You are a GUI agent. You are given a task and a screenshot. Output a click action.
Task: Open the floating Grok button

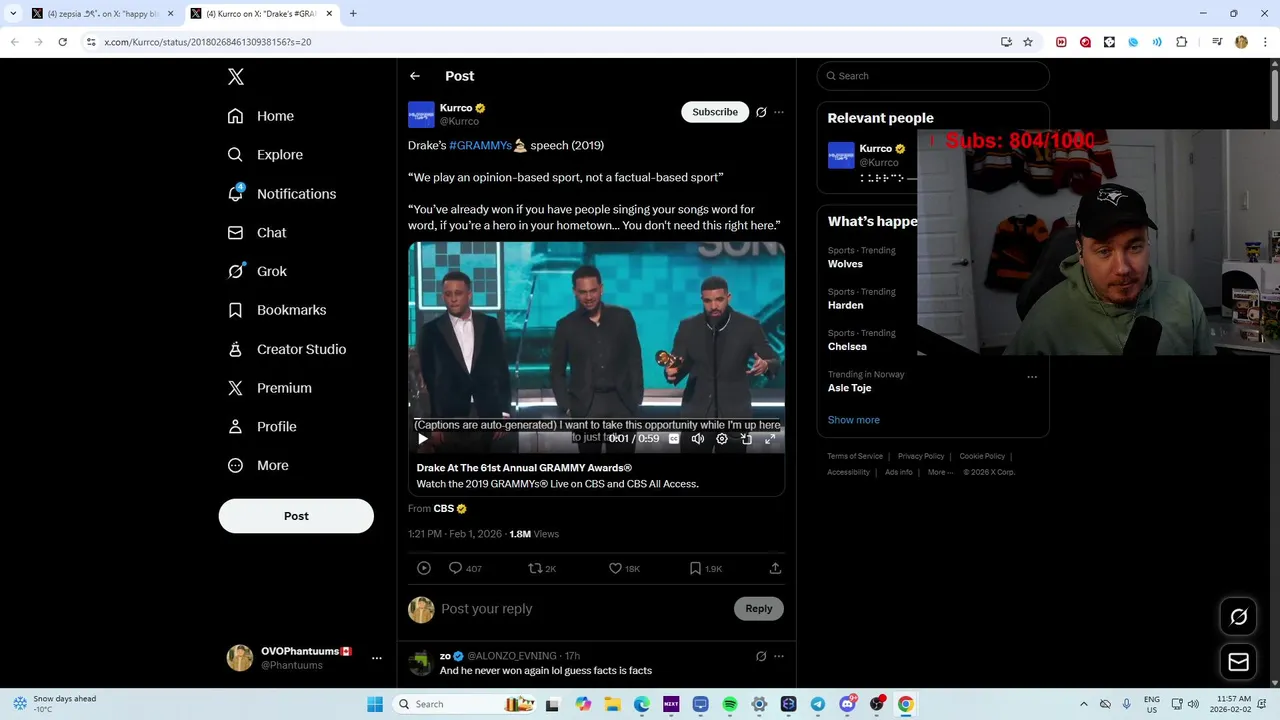(1238, 617)
